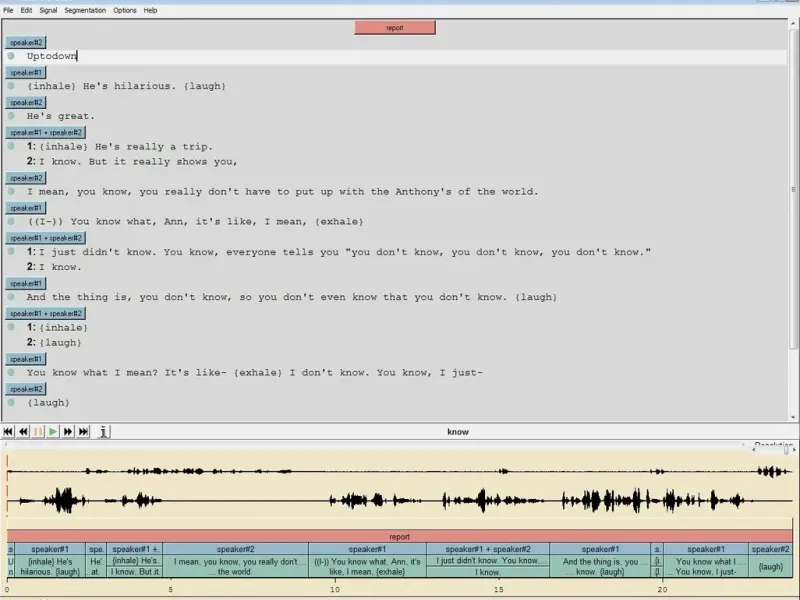The width and height of the screenshot is (800, 600).
Task: Open the Options menu
Action: click(125, 10)
